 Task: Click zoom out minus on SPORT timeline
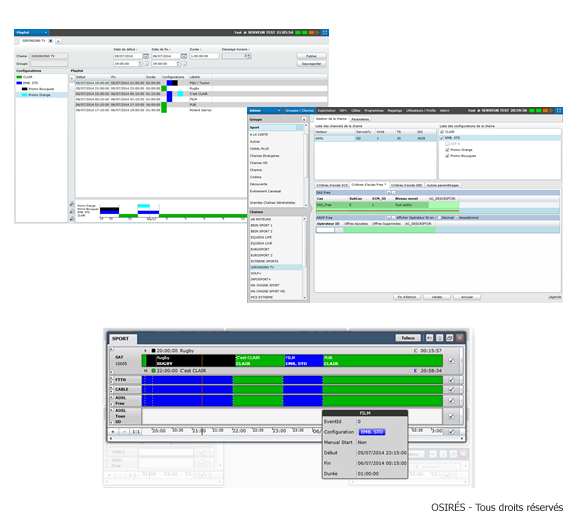[124, 431]
